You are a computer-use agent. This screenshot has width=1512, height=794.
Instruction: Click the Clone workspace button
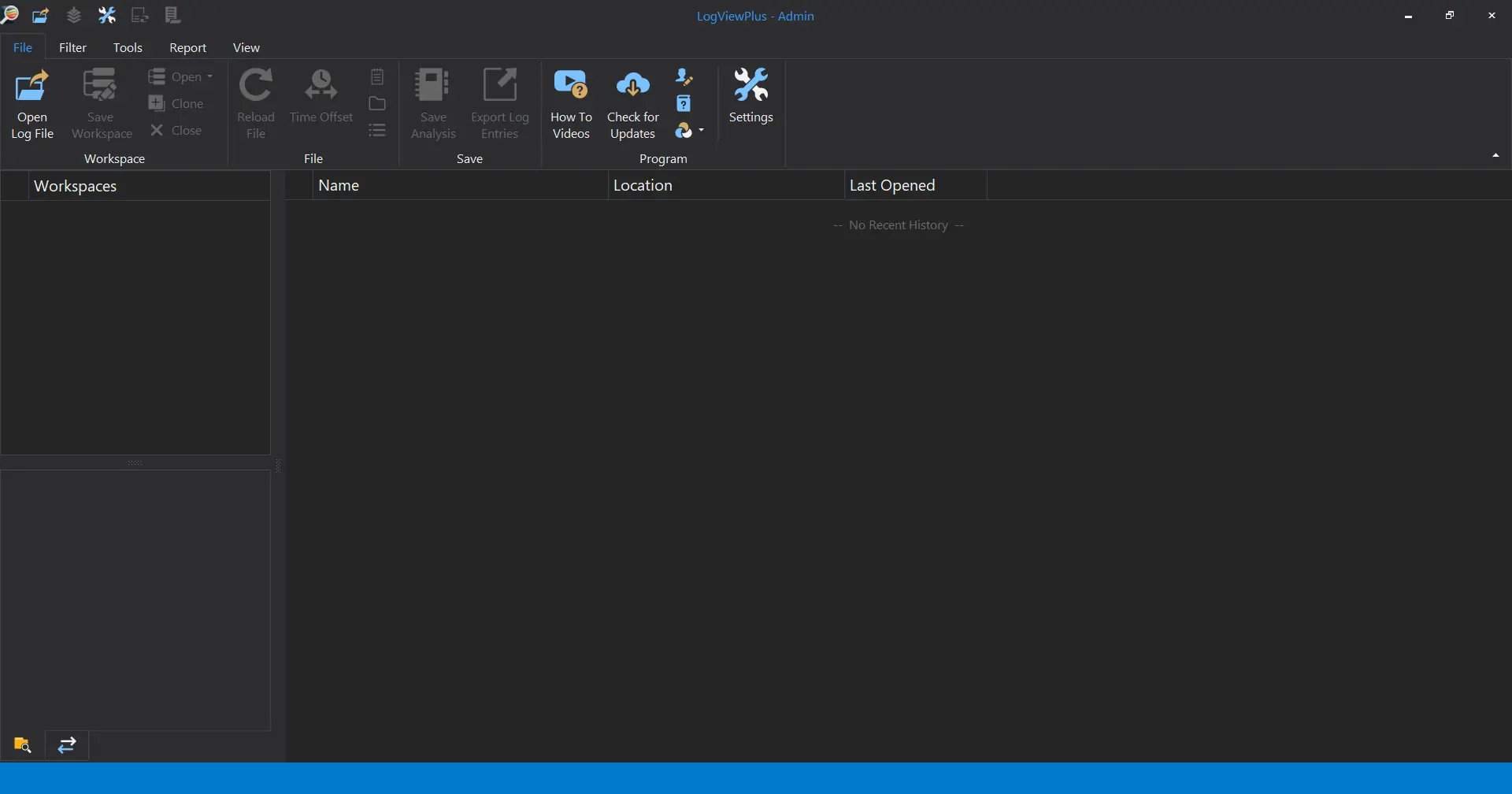pos(176,103)
